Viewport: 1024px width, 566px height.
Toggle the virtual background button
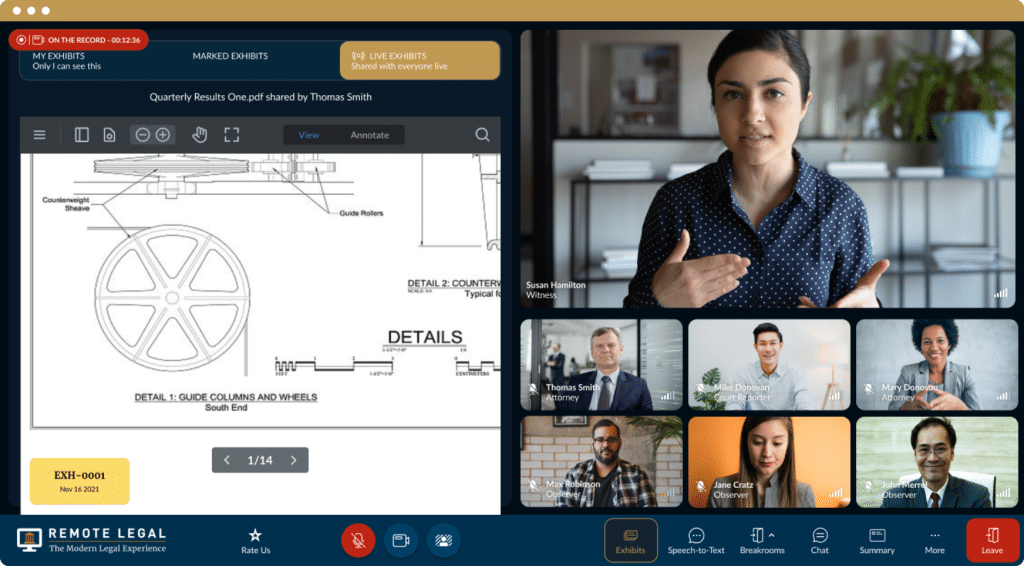(443, 540)
